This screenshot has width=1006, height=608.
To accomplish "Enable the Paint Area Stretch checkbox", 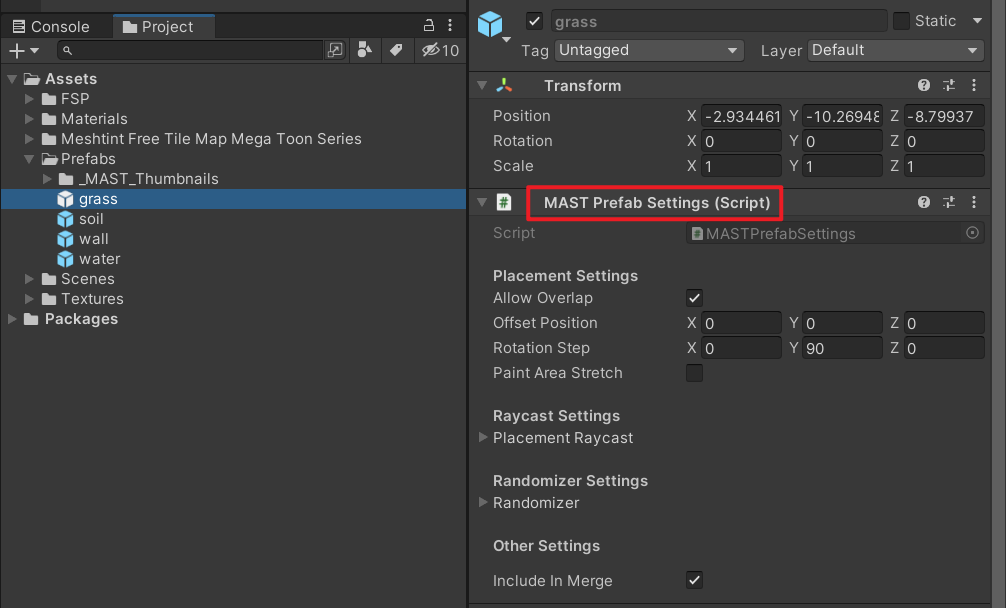I will (694, 373).
